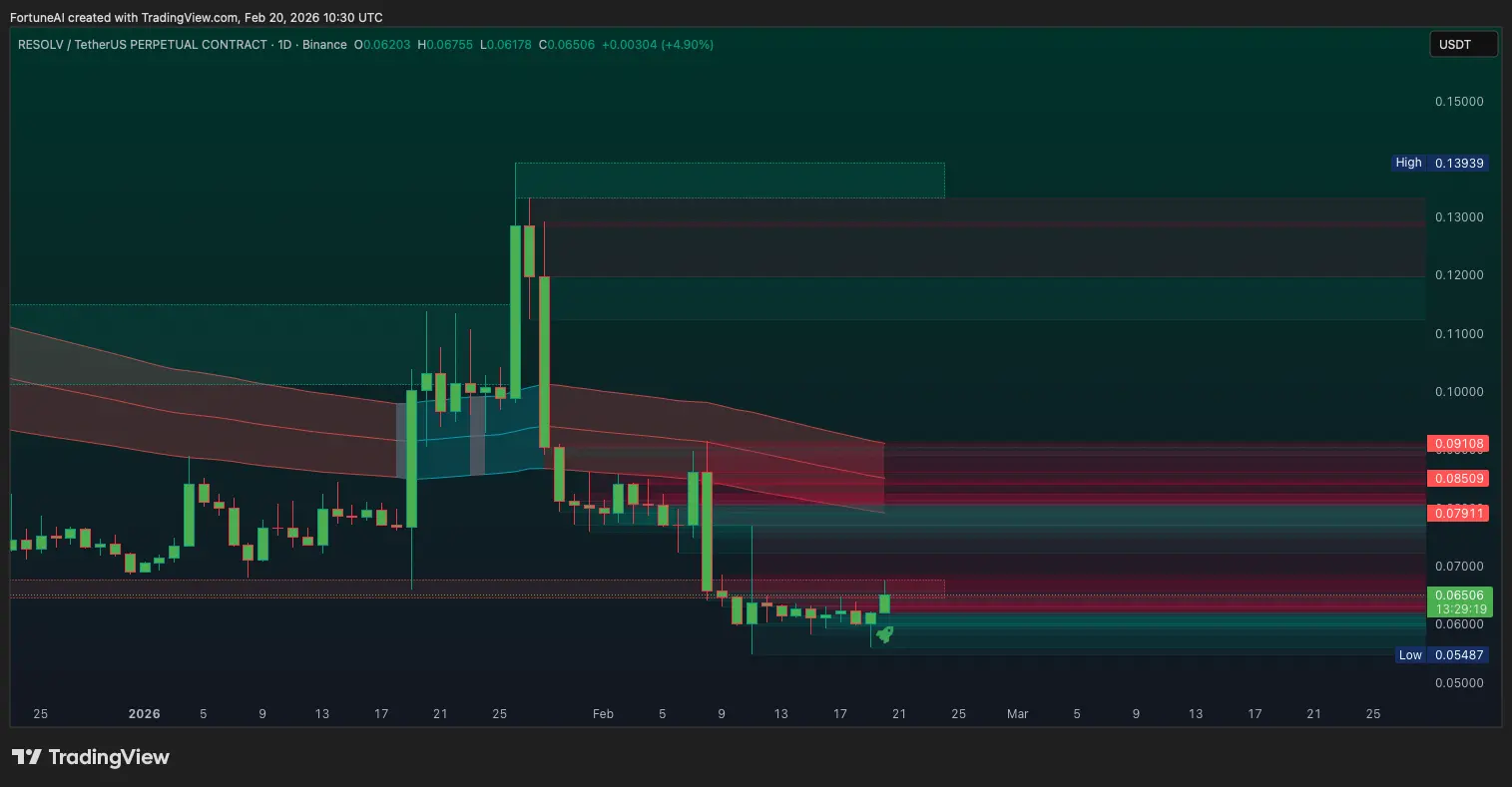This screenshot has width=1512, height=787.
Task: Click the Mar label on the time axis
Action: click(1017, 714)
